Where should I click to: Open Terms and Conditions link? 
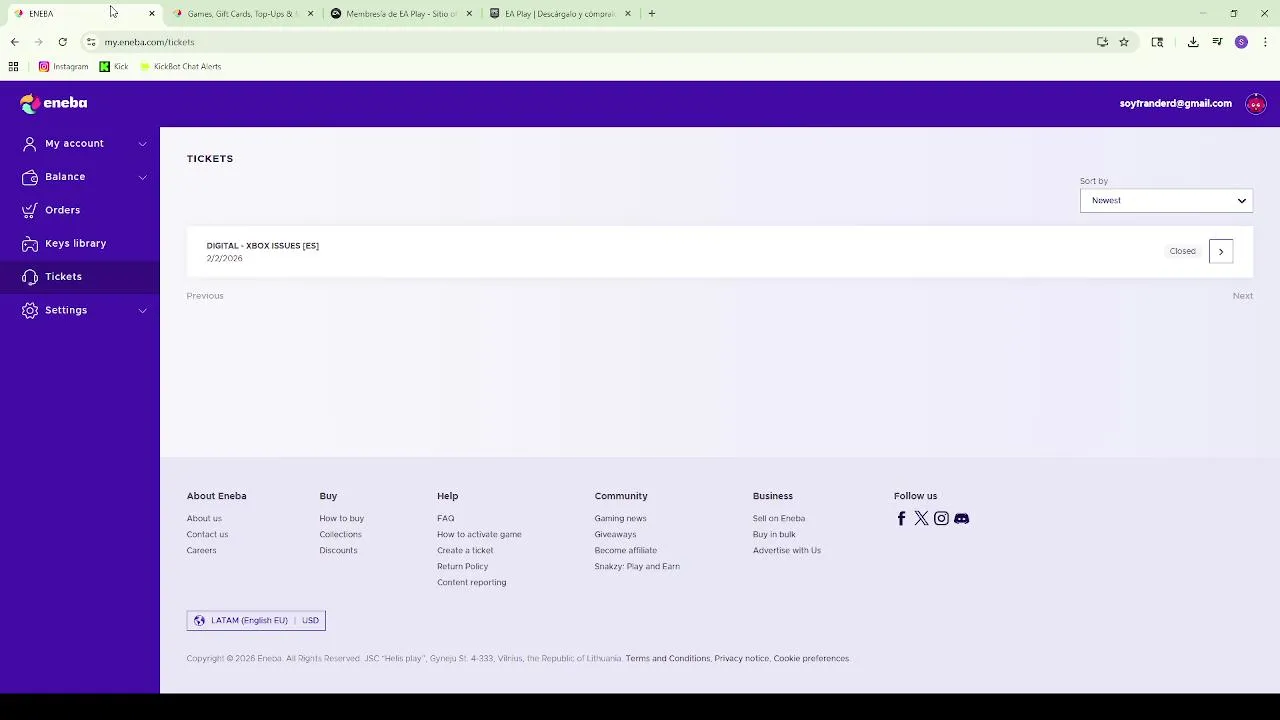[667, 658]
